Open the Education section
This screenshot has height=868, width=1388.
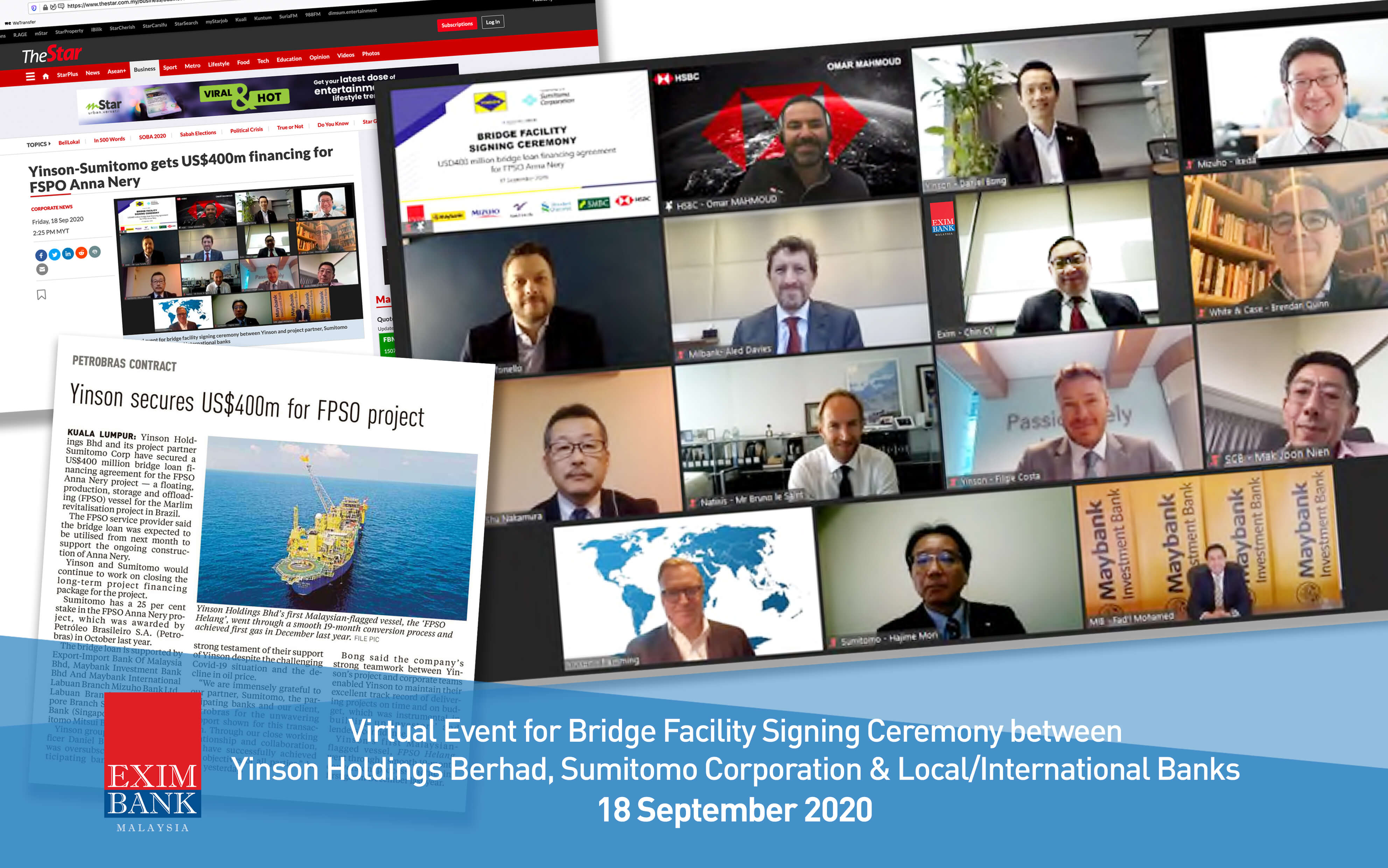coord(289,58)
